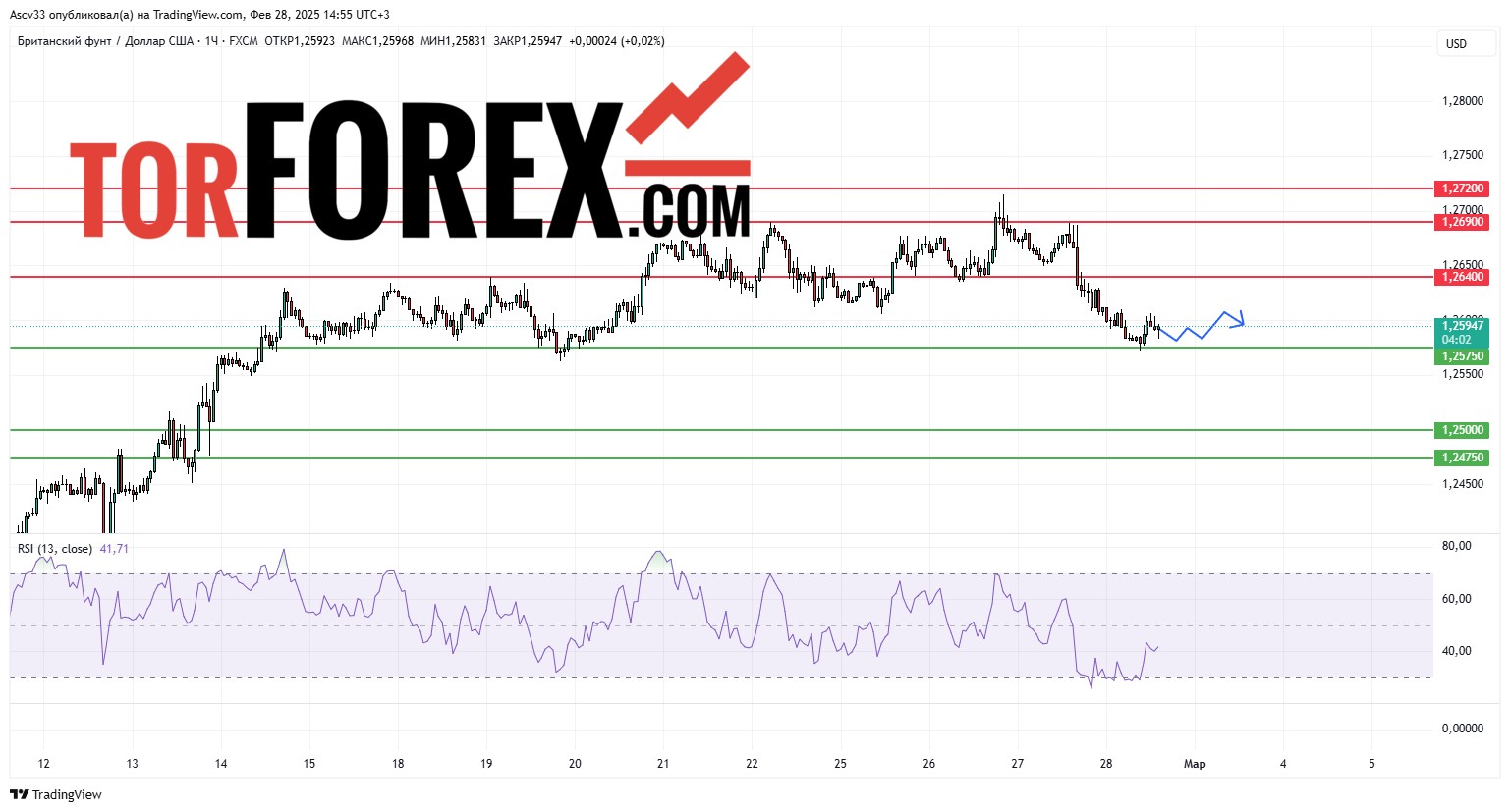Select the red 1,26900 resistance price label
1510x812 pixels.
point(1462,222)
